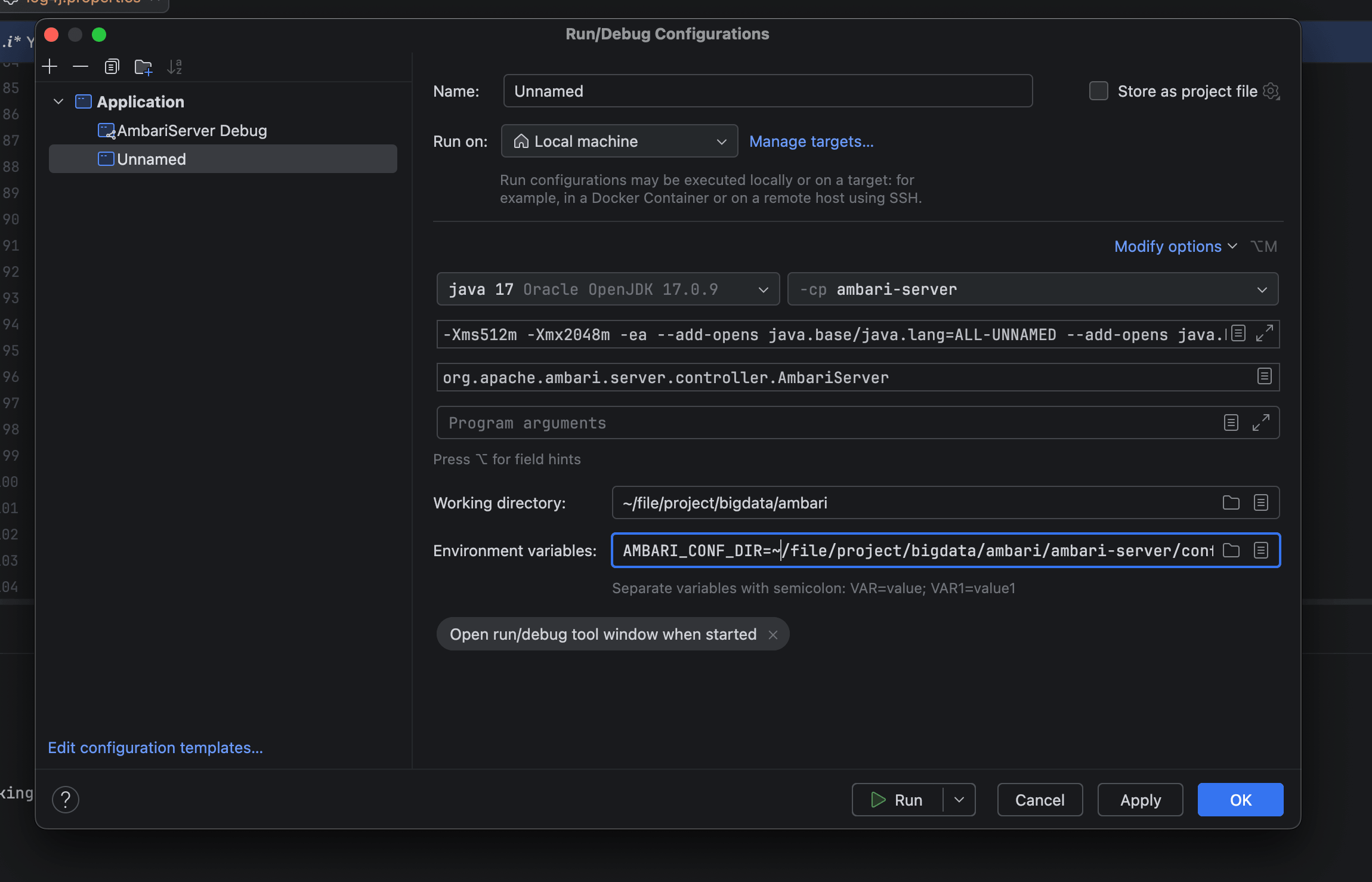Enable the Store as project file checkbox
Screen dimensions: 1372x882
(x=1098, y=91)
